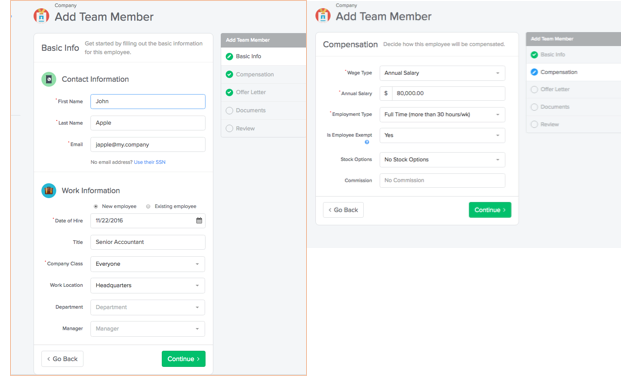Viewport: 633px width, 381px height.
Task: Click the Add Team Member header in right sidebar
Action: [x=573, y=39]
